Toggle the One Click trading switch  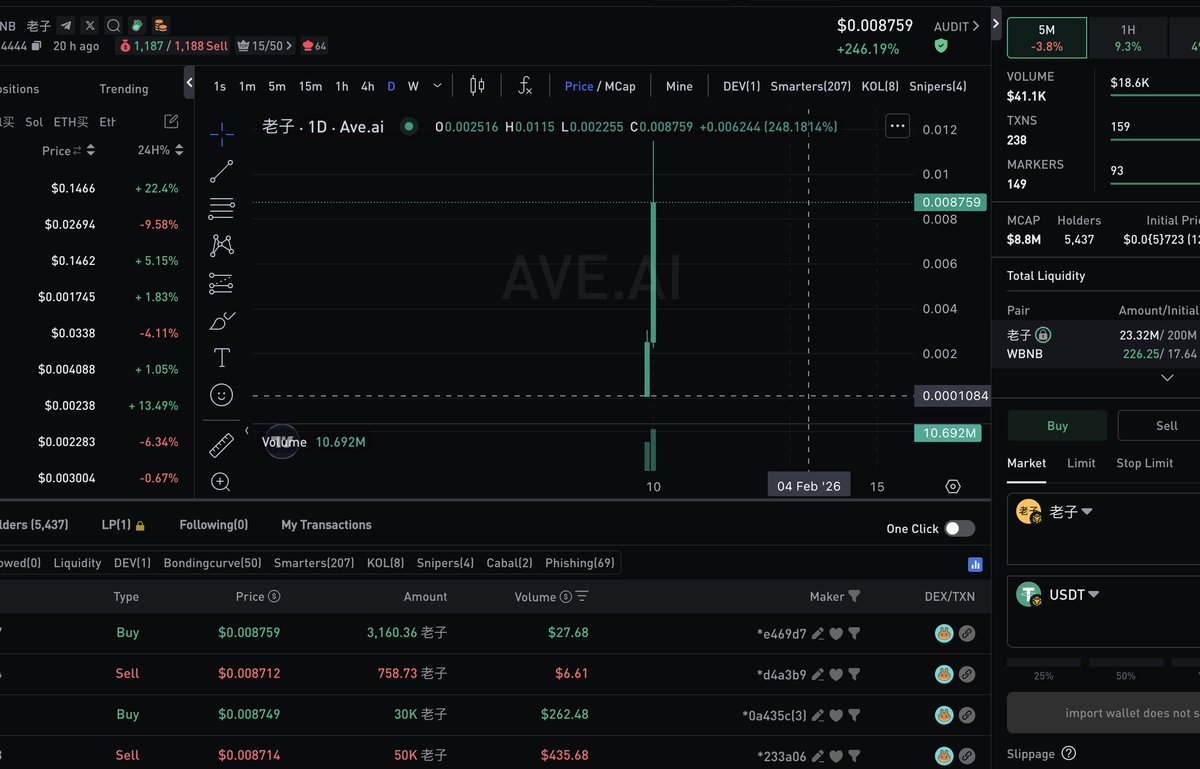[x=959, y=528]
